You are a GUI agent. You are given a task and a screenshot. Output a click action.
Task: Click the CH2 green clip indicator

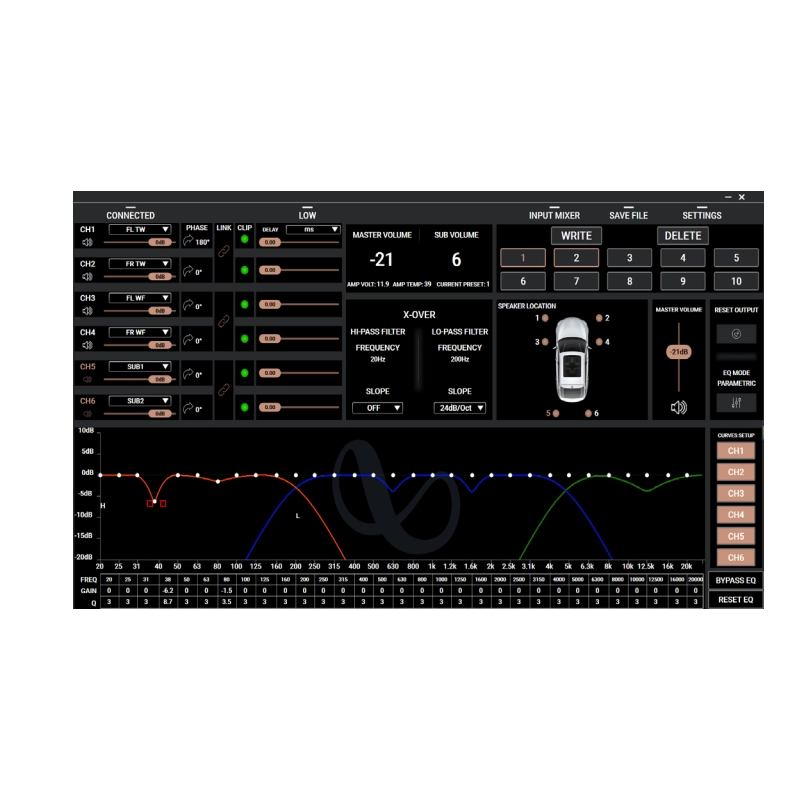(x=245, y=271)
